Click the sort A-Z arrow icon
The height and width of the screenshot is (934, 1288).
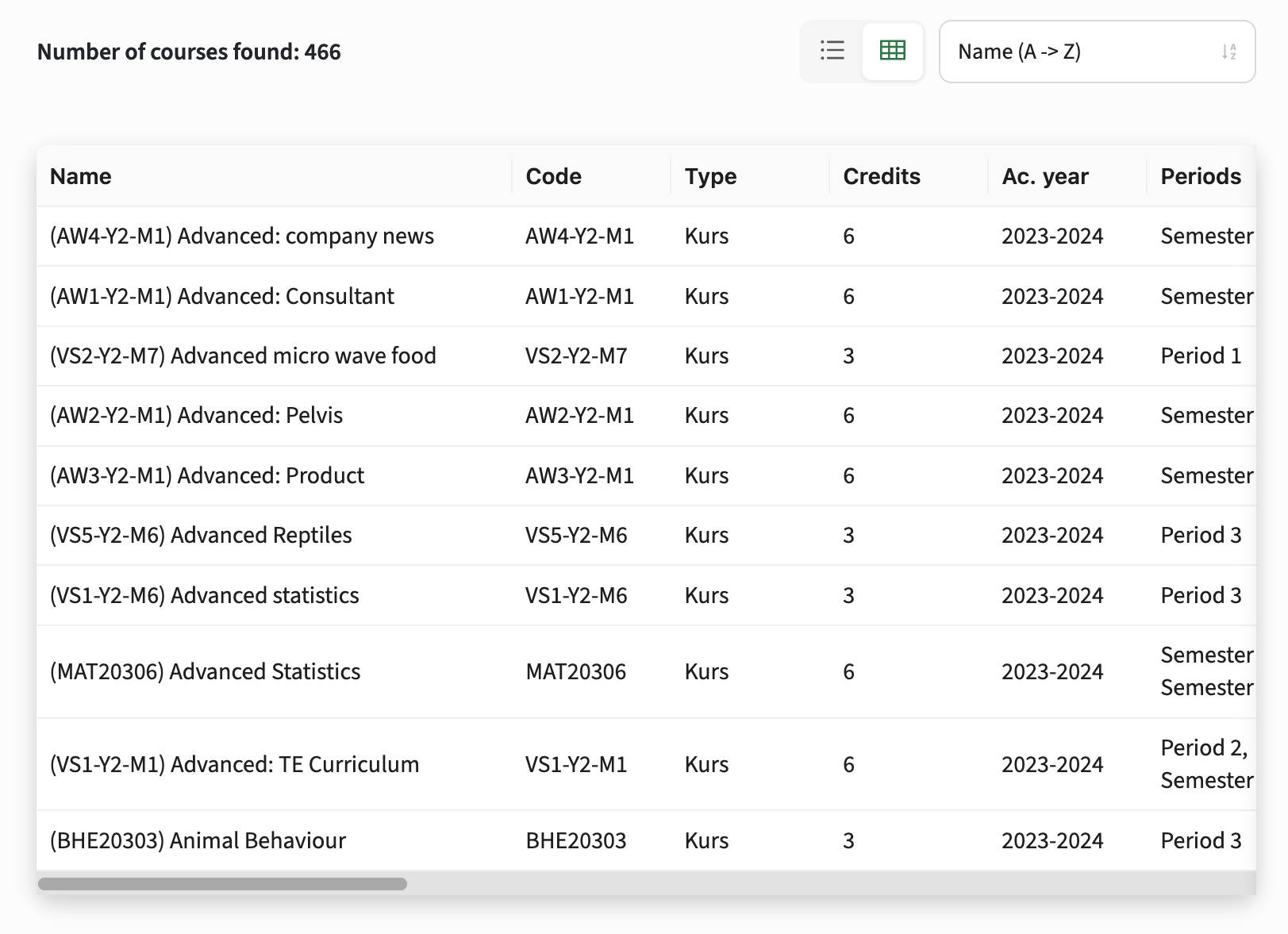click(x=1229, y=52)
